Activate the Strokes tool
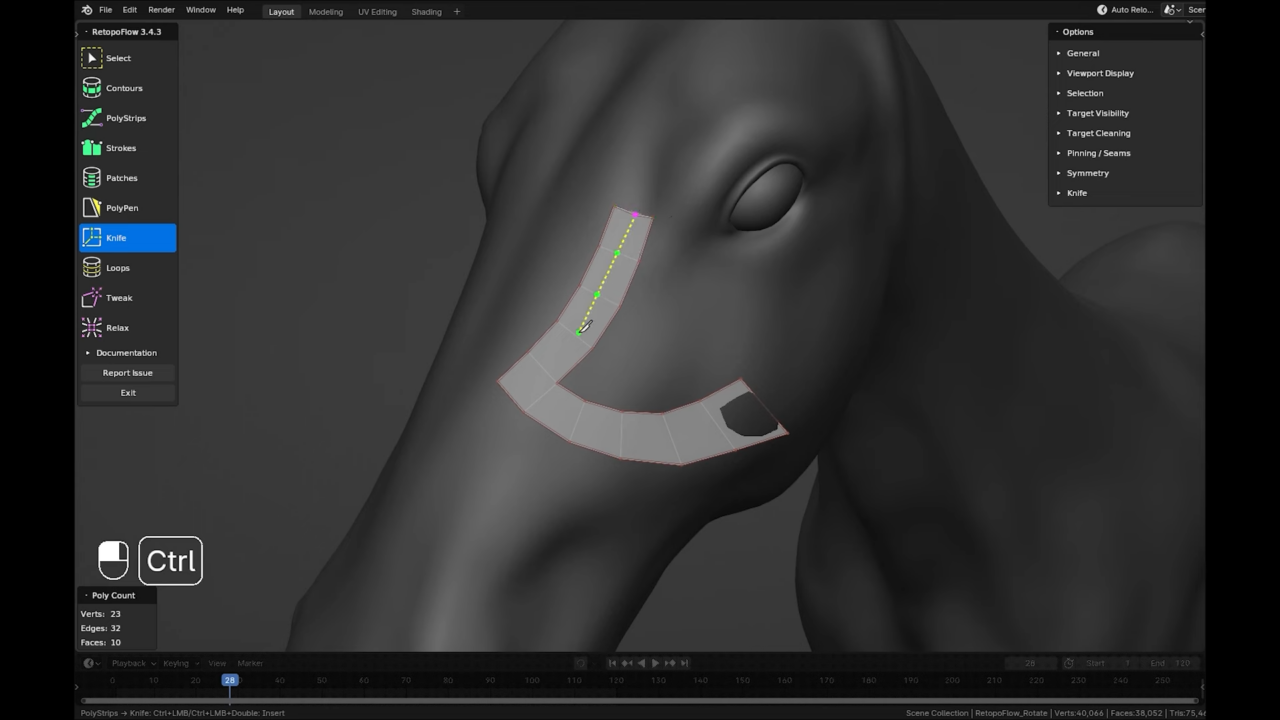Screen dimensions: 1280x720 tap(120, 148)
